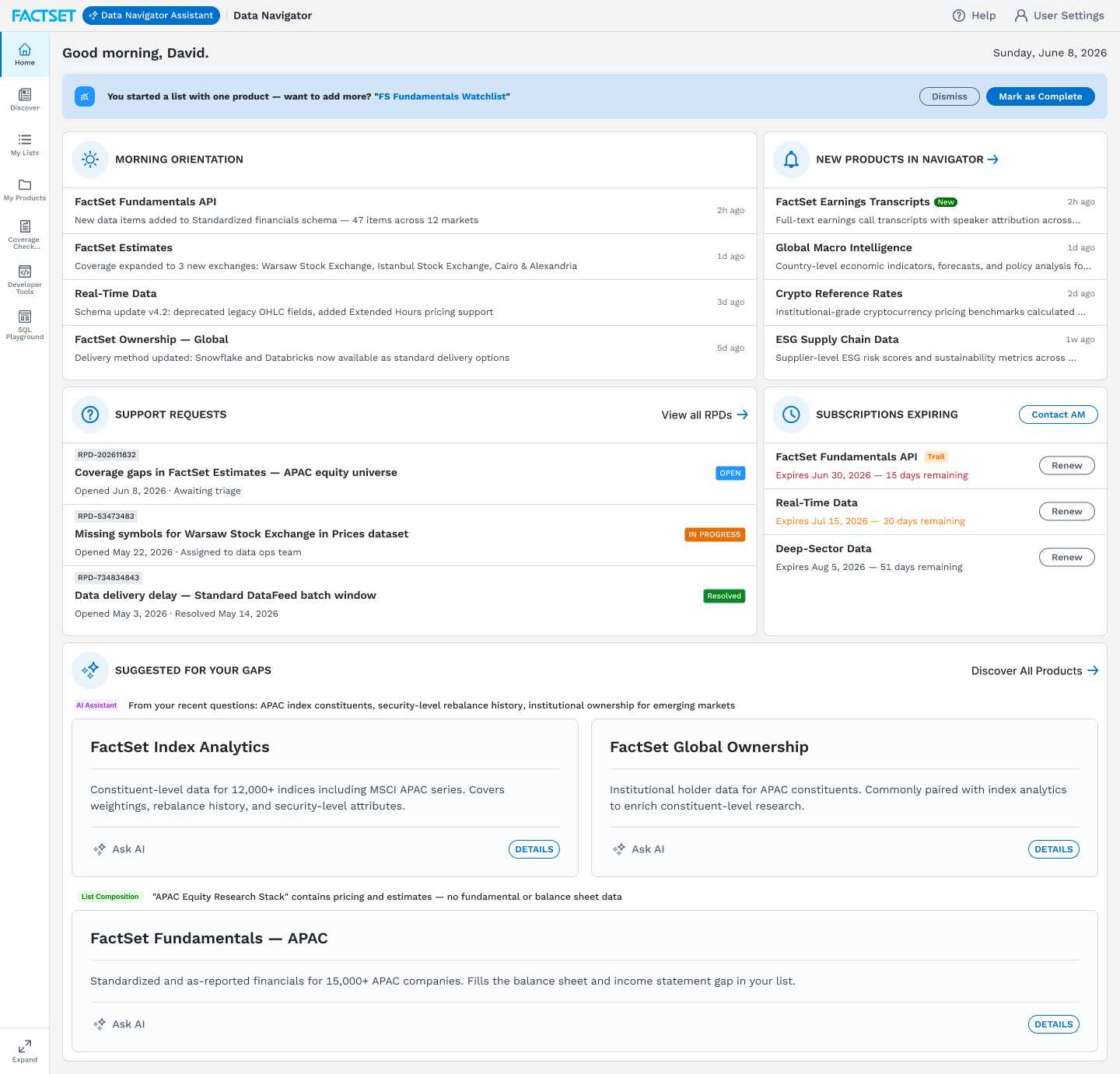Open SQL Playground in sidebar
Viewport: 1120px width, 1074px height.
click(25, 324)
